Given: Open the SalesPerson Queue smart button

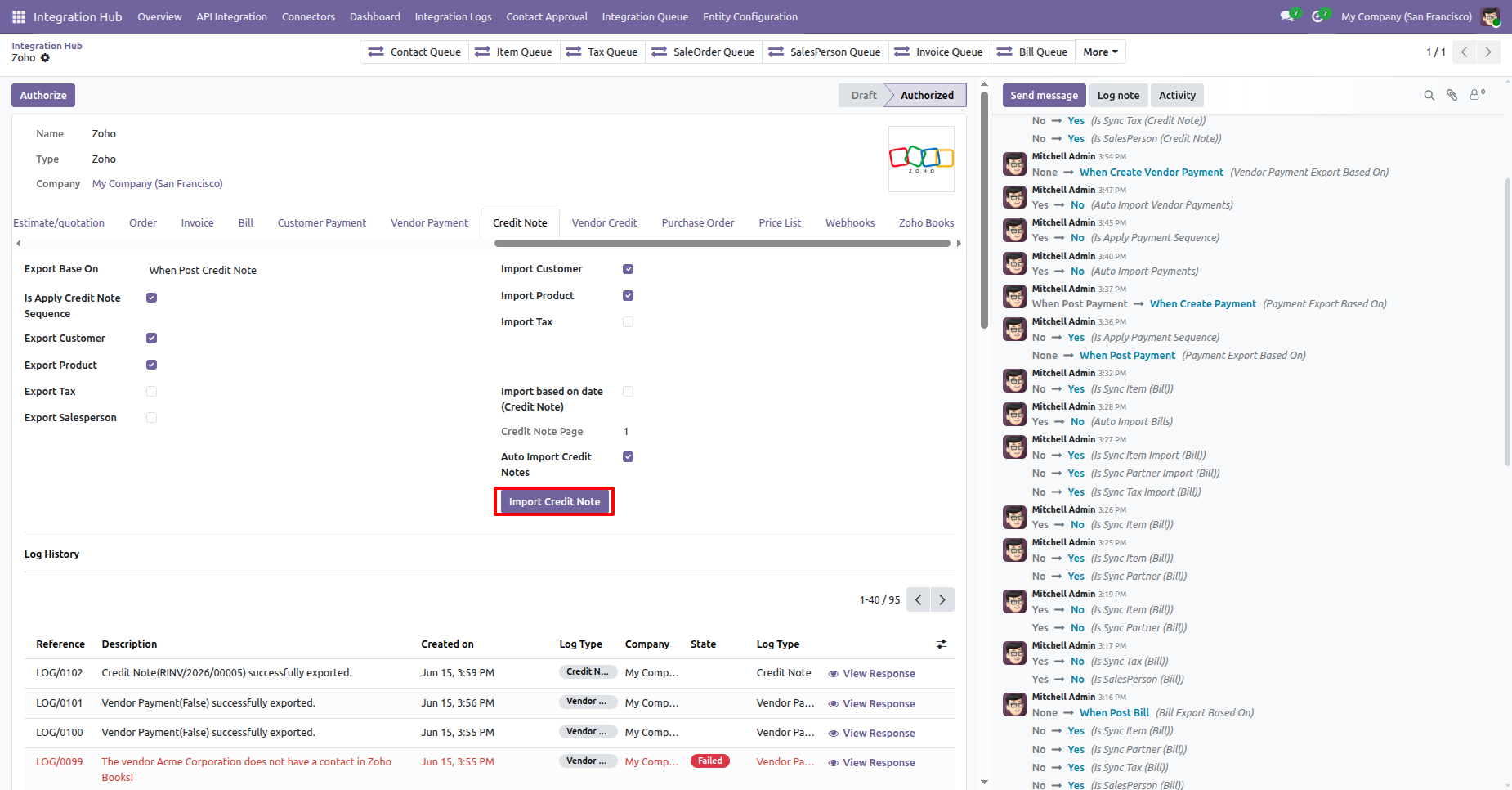Looking at the screenshot, I should (x=824, y=52).
